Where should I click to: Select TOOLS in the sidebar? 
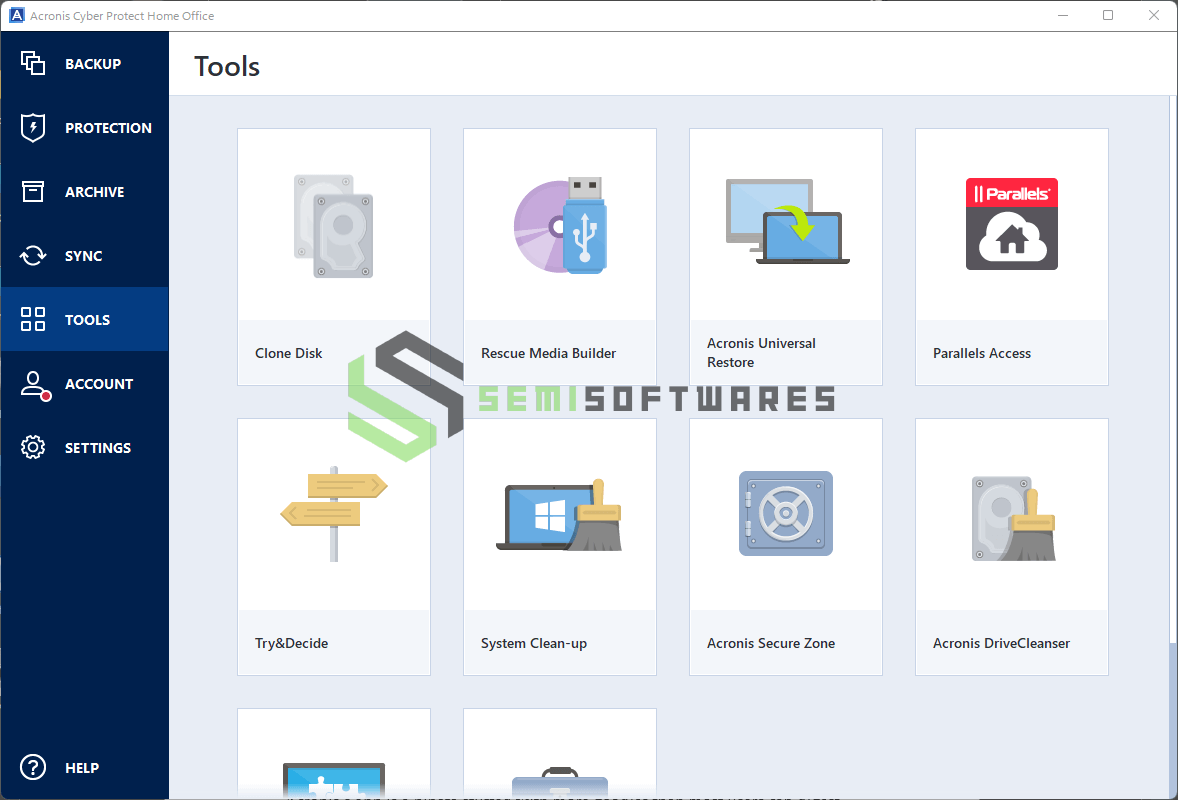tap(85, 319)
